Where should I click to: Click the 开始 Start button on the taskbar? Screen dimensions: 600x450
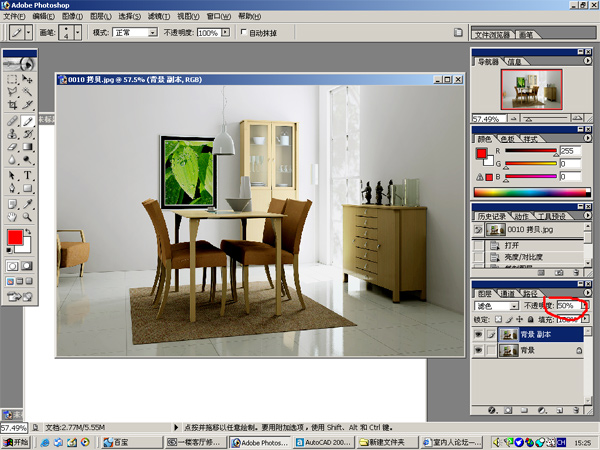point(15,442)
